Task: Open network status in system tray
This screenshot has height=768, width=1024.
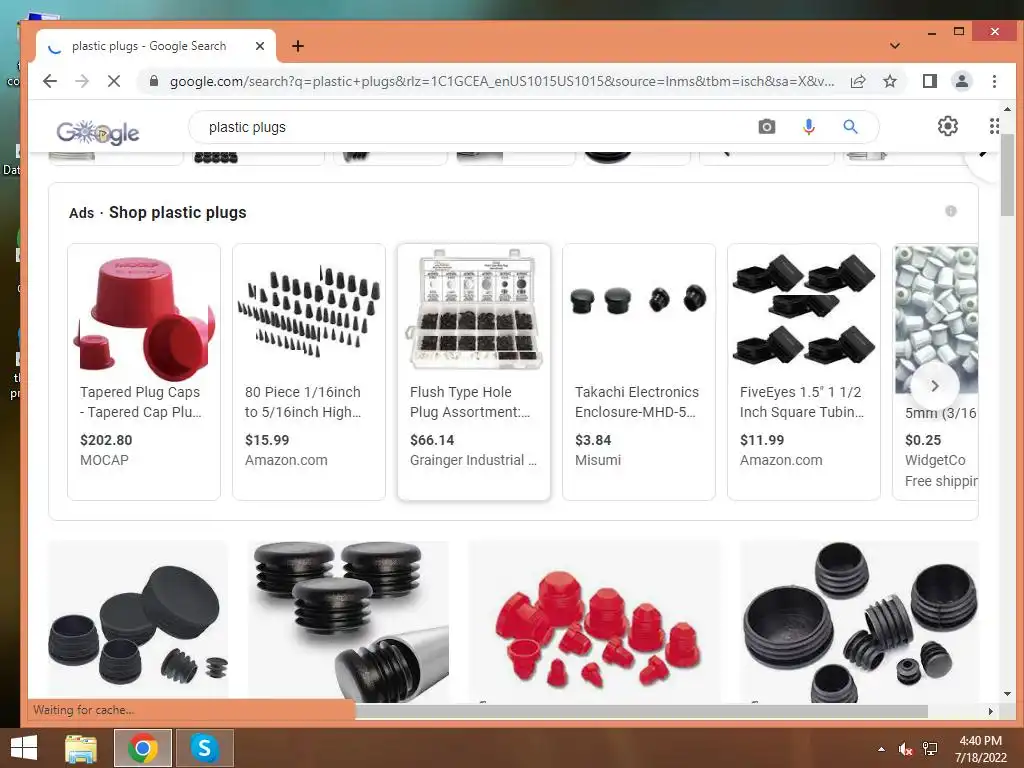Action: point(930,749)
